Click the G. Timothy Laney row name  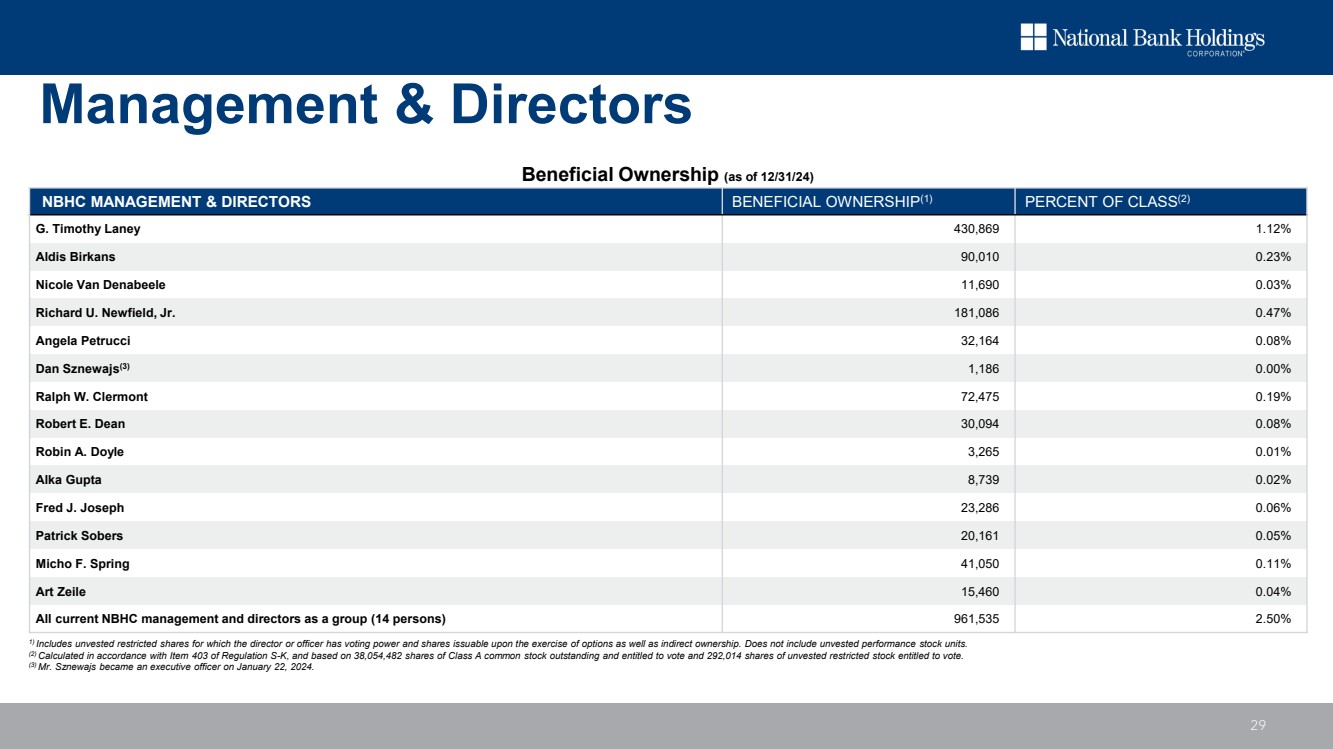pyautogui.click(x=88, y=229)
